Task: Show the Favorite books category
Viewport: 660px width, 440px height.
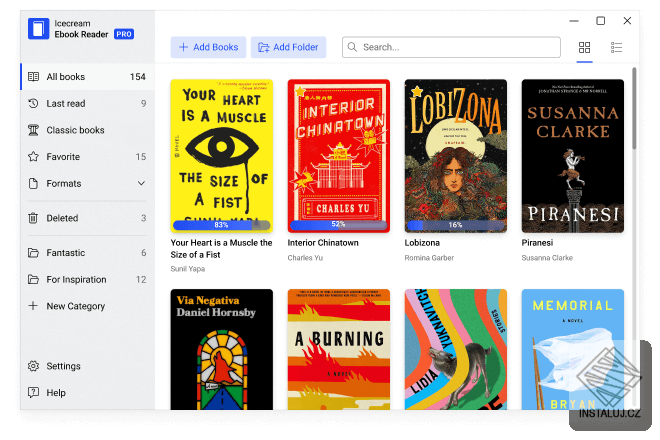Action: [x=88, y=157]
